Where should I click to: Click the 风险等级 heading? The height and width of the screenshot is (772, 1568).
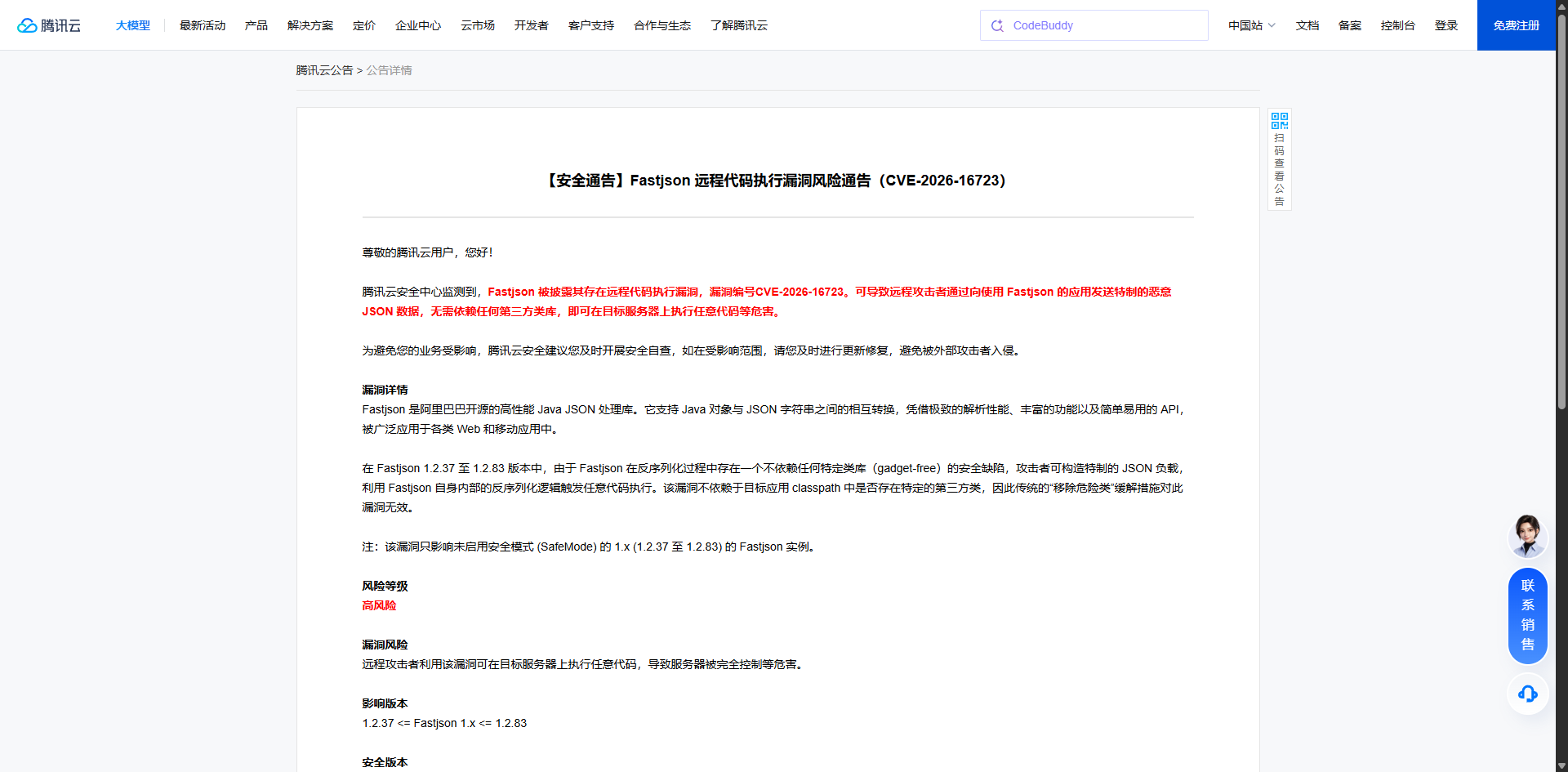[x=385, y=586]
